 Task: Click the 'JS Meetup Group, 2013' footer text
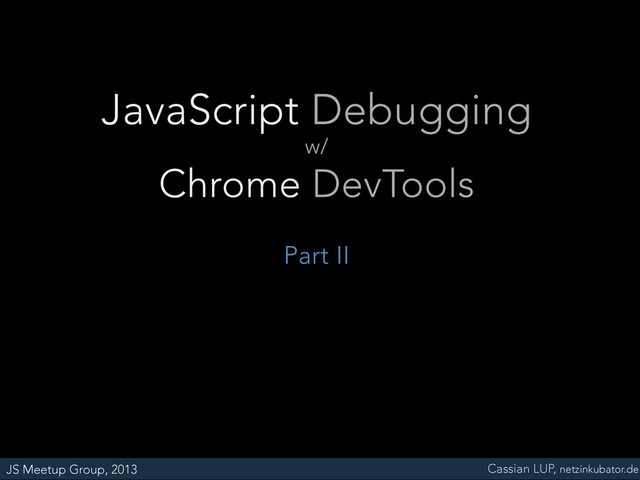point(71,470)
